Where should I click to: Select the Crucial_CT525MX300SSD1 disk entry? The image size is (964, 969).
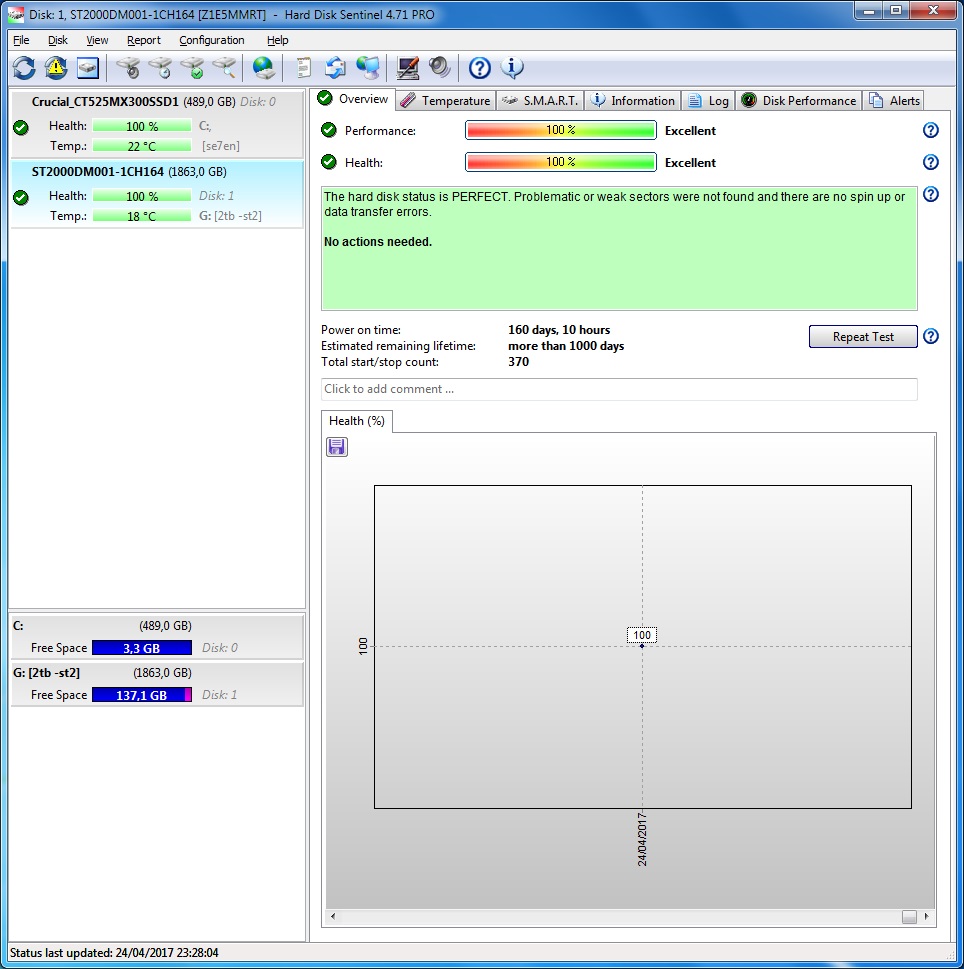pyautogui.click(x=157, y=124)
